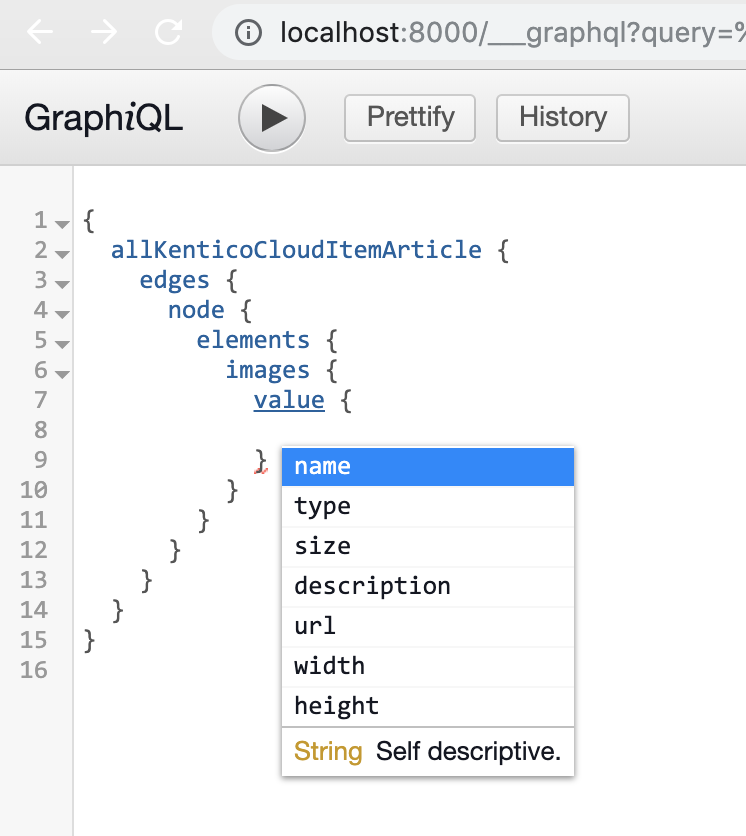Navigate back using the browser arrow
The width and height of the screenshot is (746, 836).
point(37,32)
